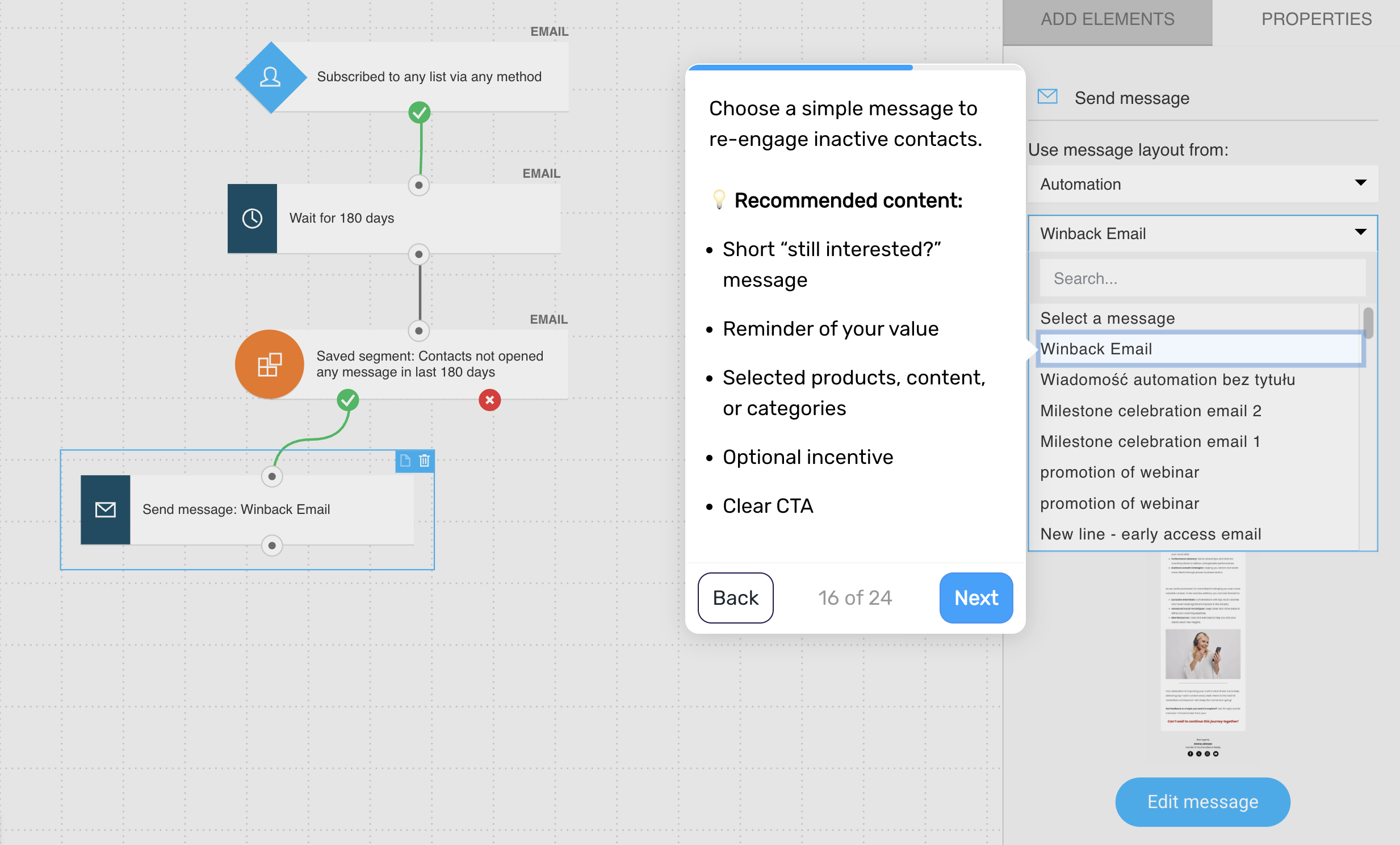This screenshot has width=1400, height=845.
Task: Open the Automation layout dropdown
Action: 1202,184
